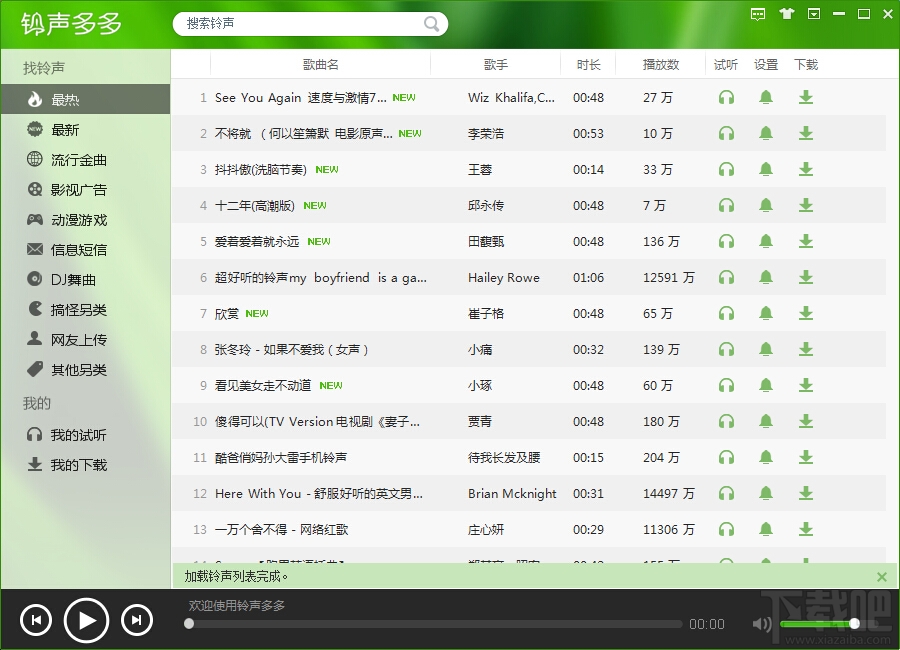Open the title bar dropdown menu icon

click(x=813, y=14)
